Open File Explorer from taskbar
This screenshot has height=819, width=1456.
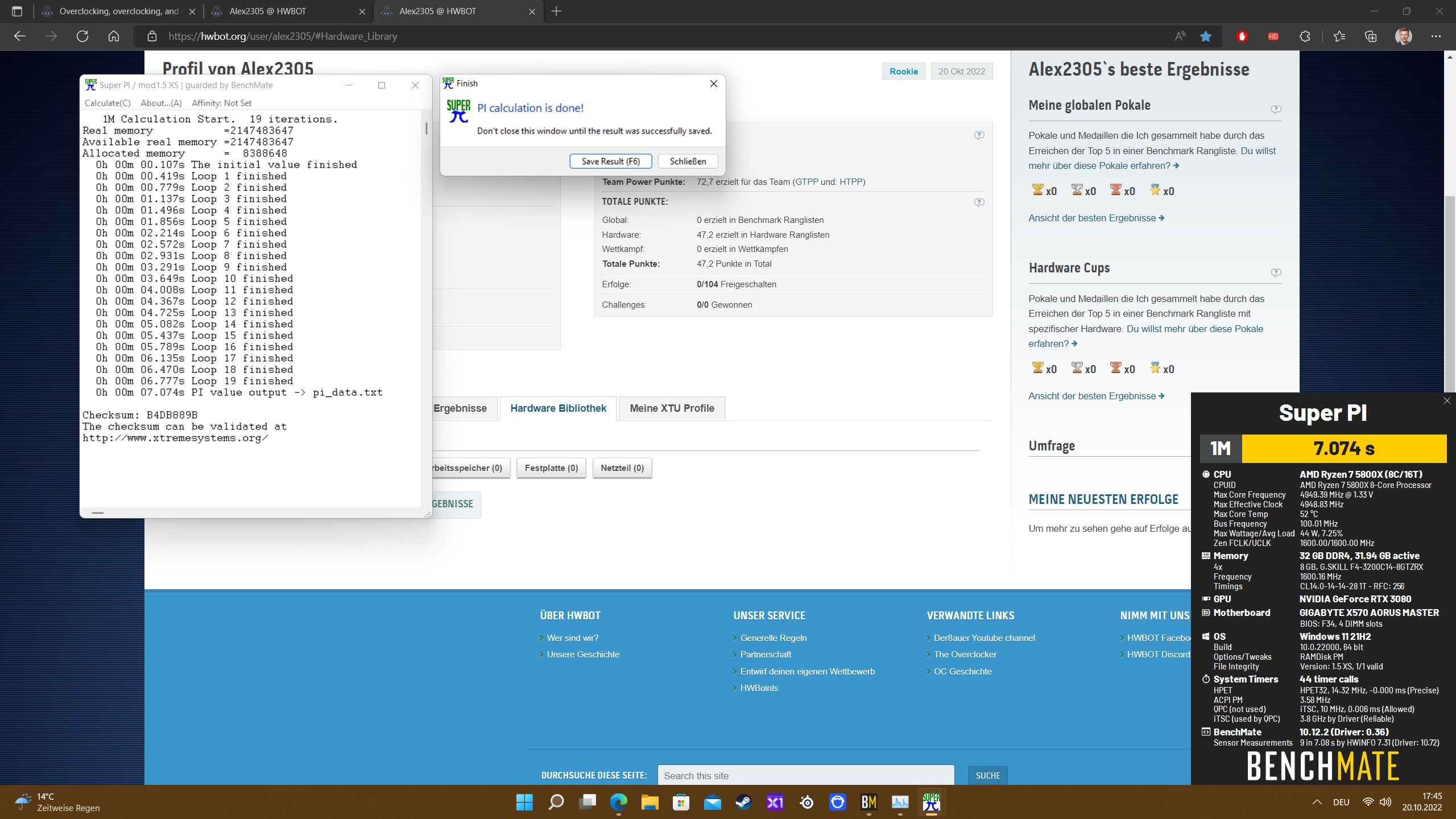click(x=650, y=803)
